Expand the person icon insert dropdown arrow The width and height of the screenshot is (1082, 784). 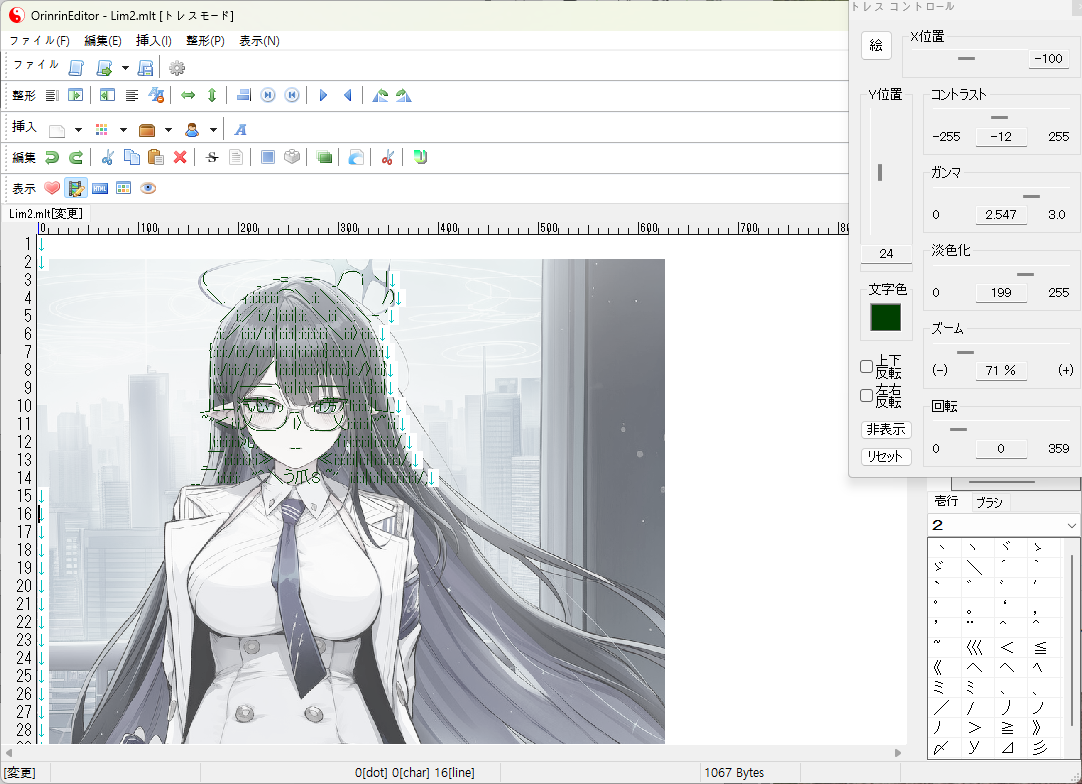click(x=213, y=130)
